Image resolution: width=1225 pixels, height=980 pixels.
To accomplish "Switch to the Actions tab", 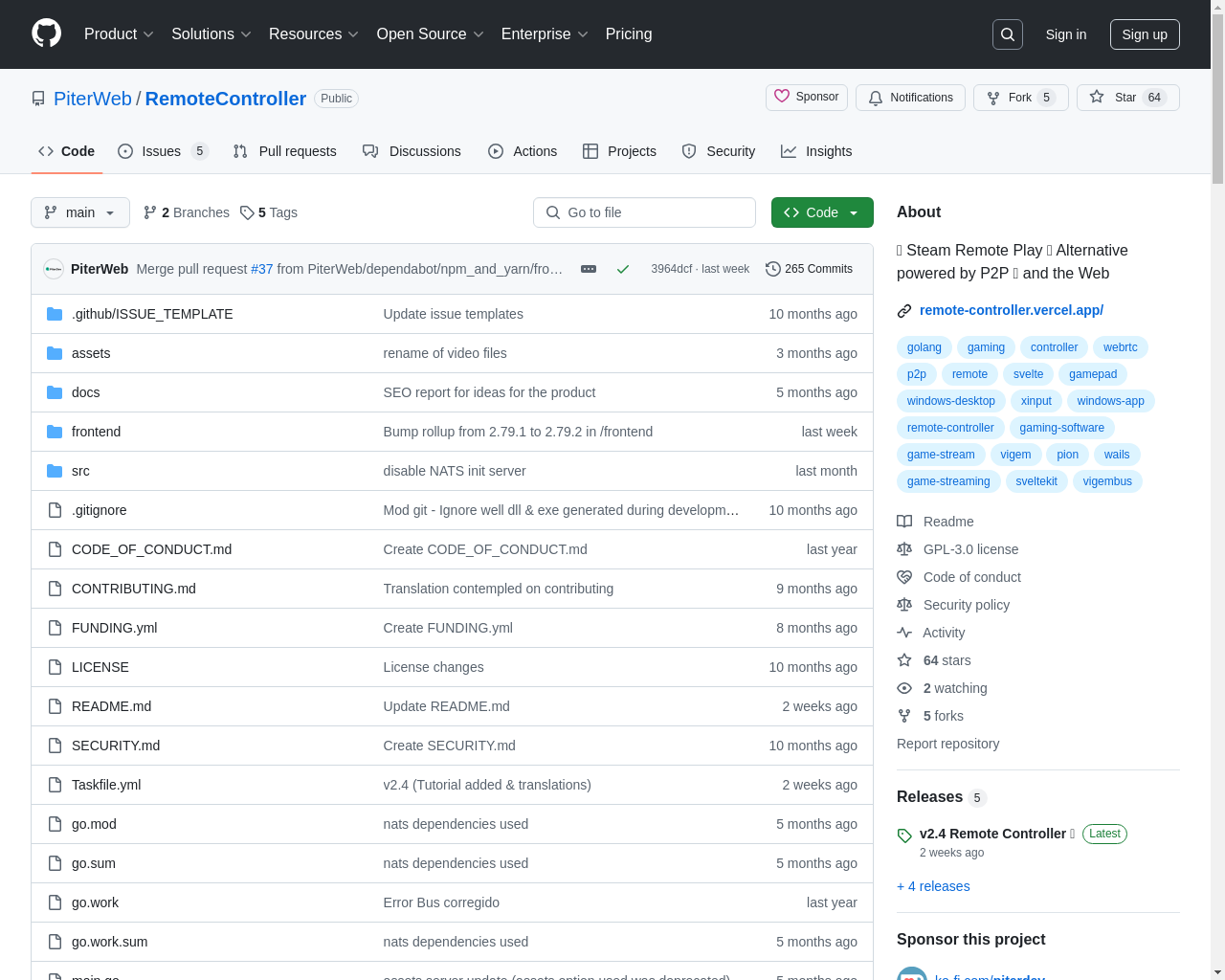I will click(523, 151).
